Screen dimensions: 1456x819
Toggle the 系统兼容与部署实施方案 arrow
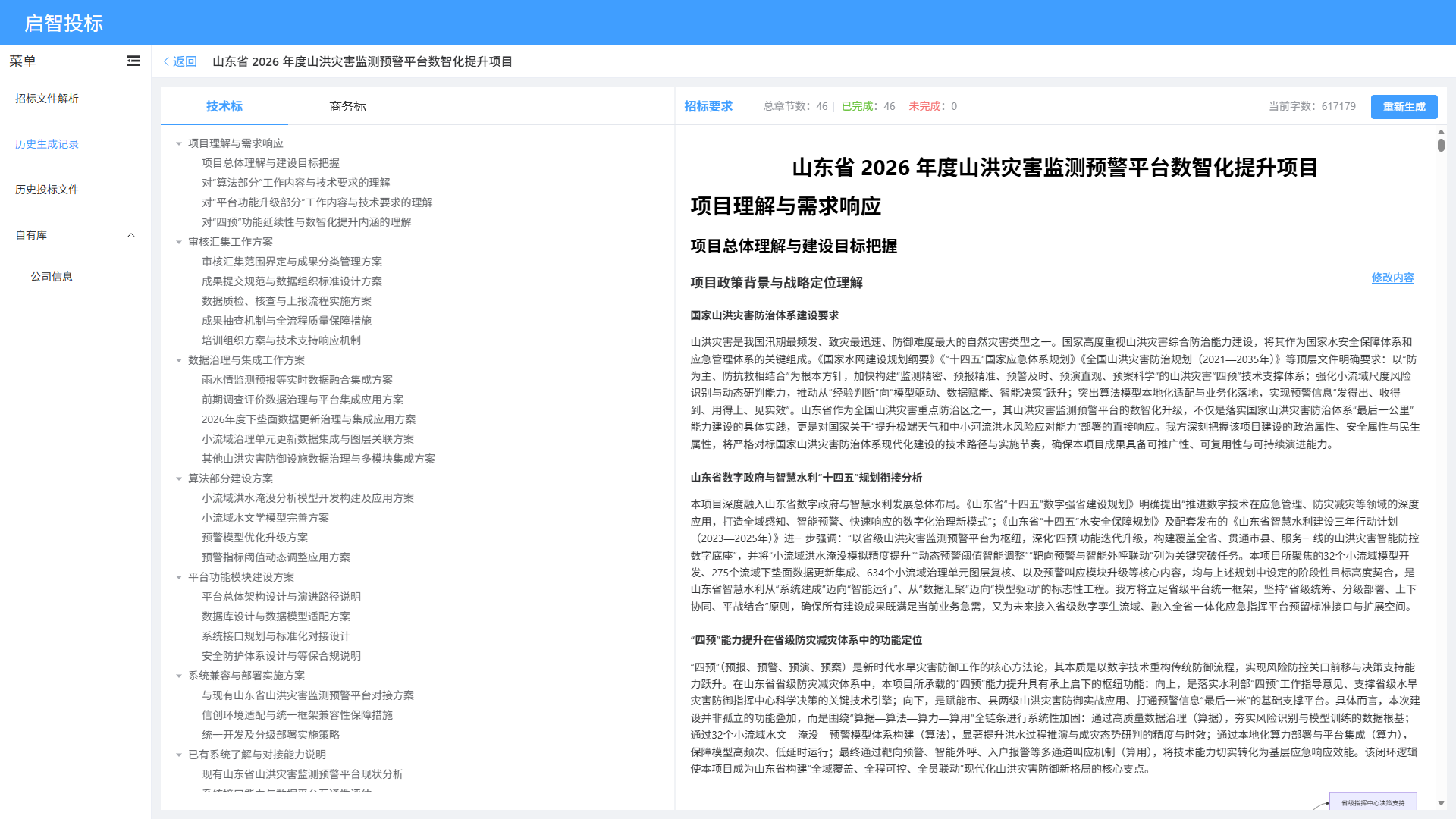pyautogui.click(x=179, y=676)
